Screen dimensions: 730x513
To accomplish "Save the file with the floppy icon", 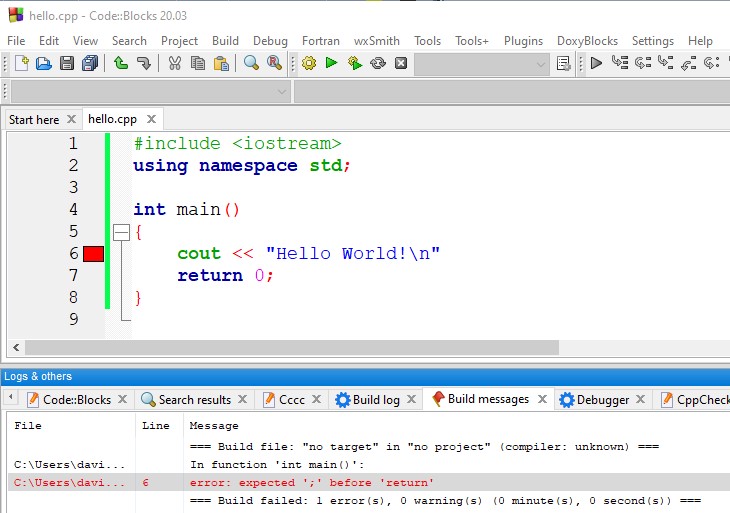I will click(x=67, y=63).
